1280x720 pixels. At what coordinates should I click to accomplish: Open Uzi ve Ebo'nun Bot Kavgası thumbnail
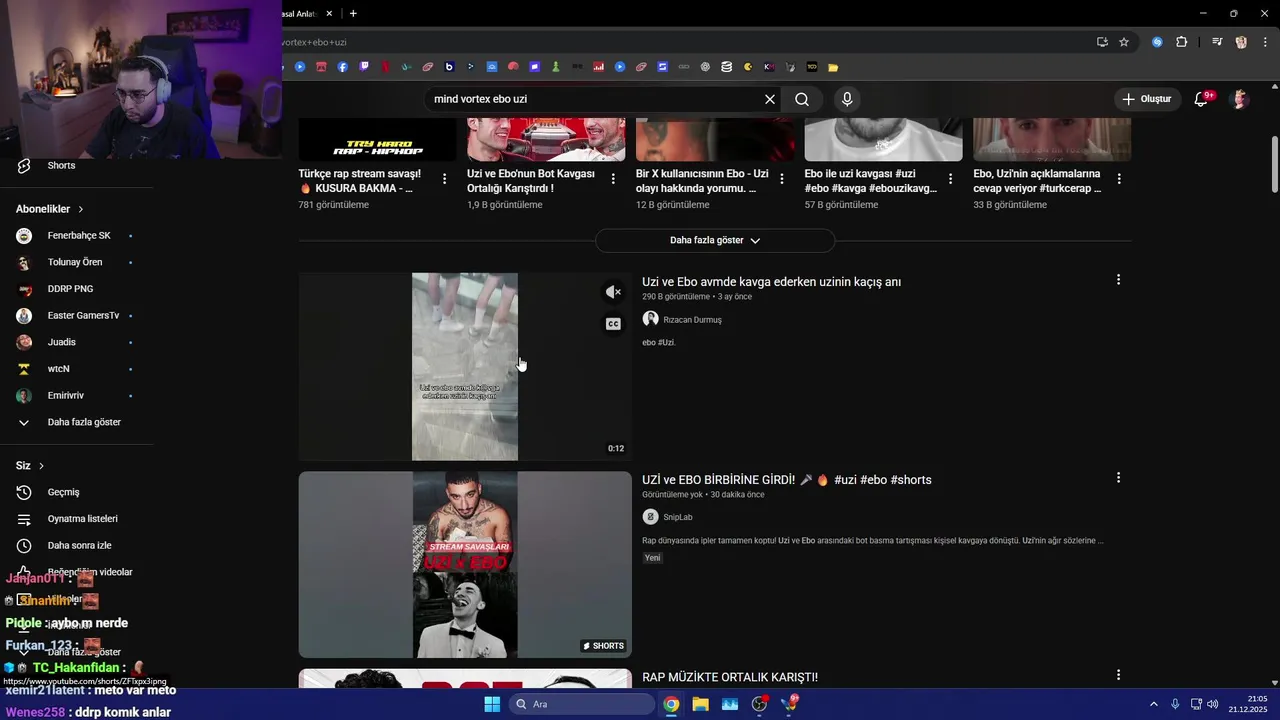(x=546, y=140)
